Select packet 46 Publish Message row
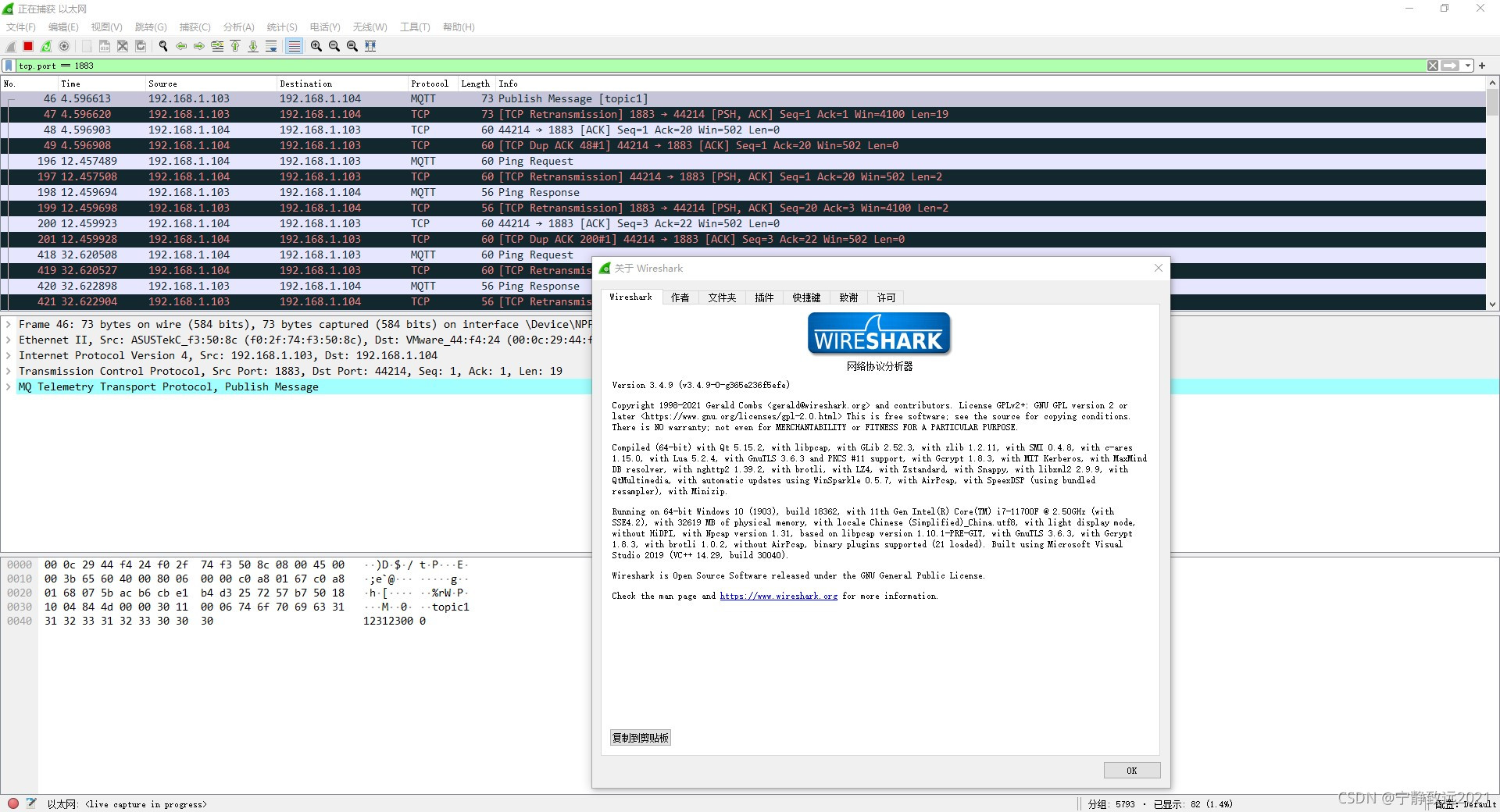Screen dimensions: 1500x812 [x=743, y=98]
